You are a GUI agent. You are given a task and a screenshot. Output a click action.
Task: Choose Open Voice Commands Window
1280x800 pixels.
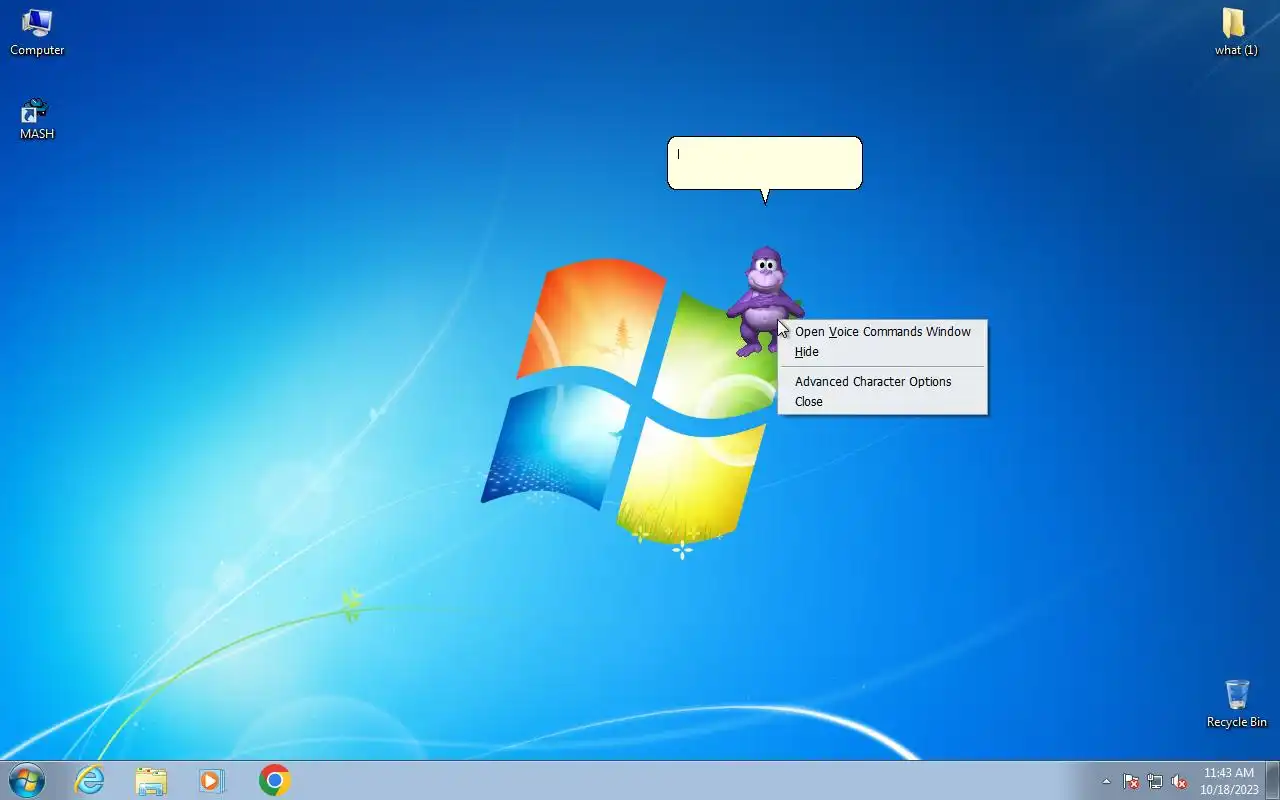(x=882, y=331)
